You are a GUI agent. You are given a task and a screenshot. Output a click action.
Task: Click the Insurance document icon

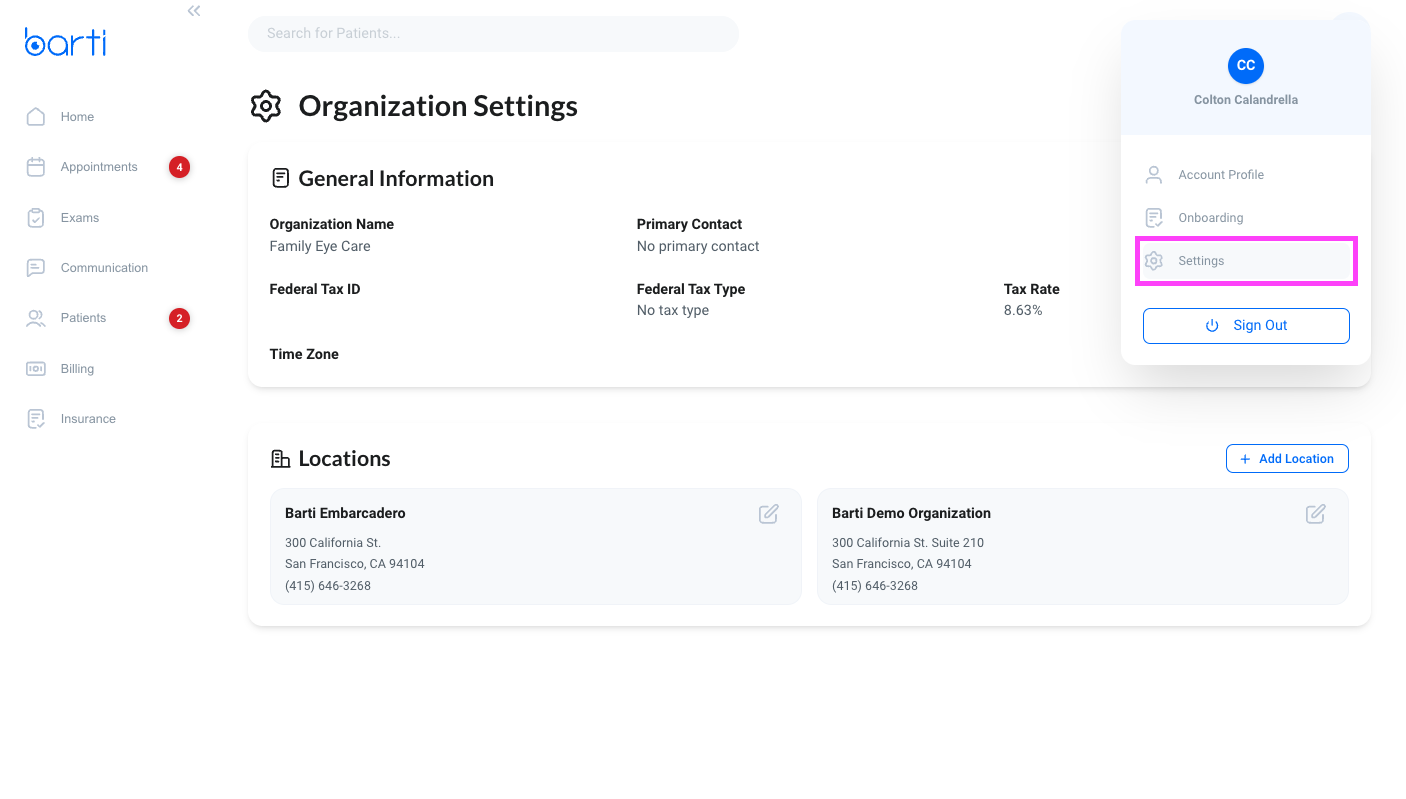tap(36, 419)
